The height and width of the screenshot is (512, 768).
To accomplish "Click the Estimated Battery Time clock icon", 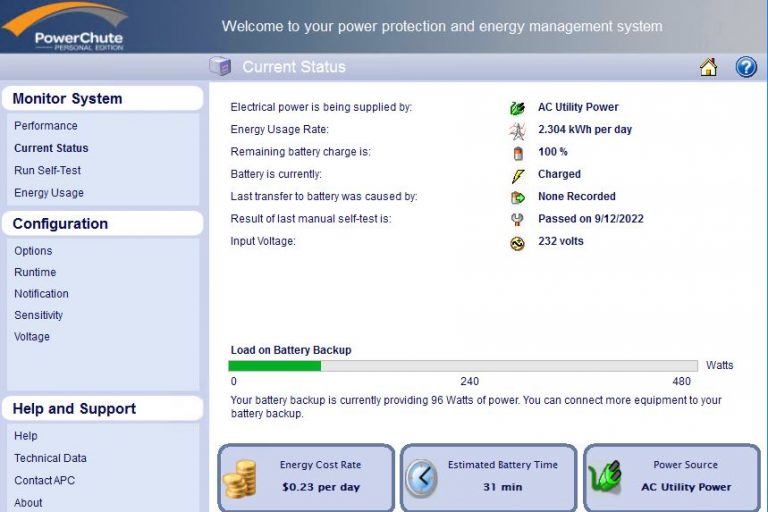I will (x=421, y=478).
